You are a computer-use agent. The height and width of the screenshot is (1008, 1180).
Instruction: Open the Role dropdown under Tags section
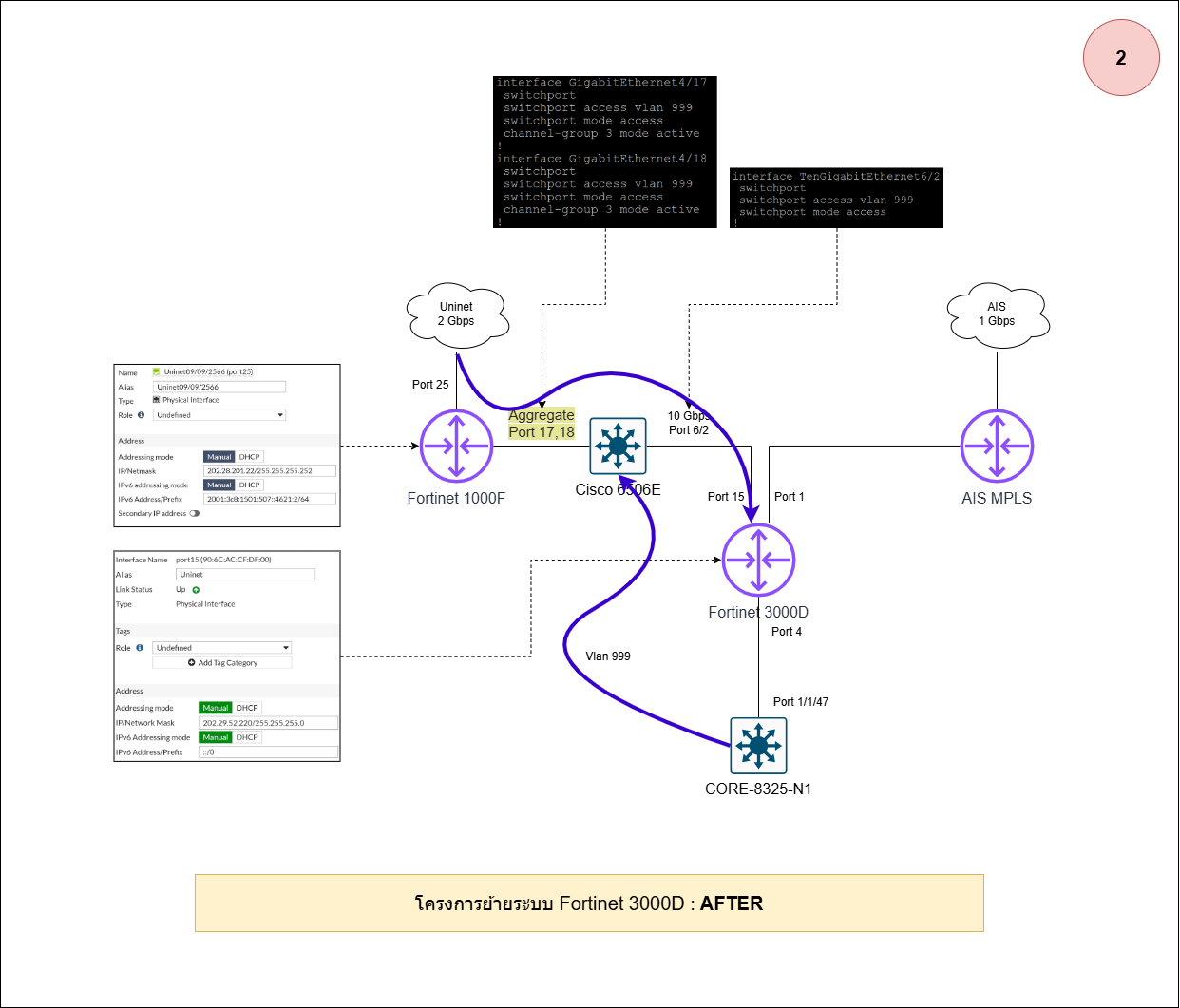(x=221, y=648)
